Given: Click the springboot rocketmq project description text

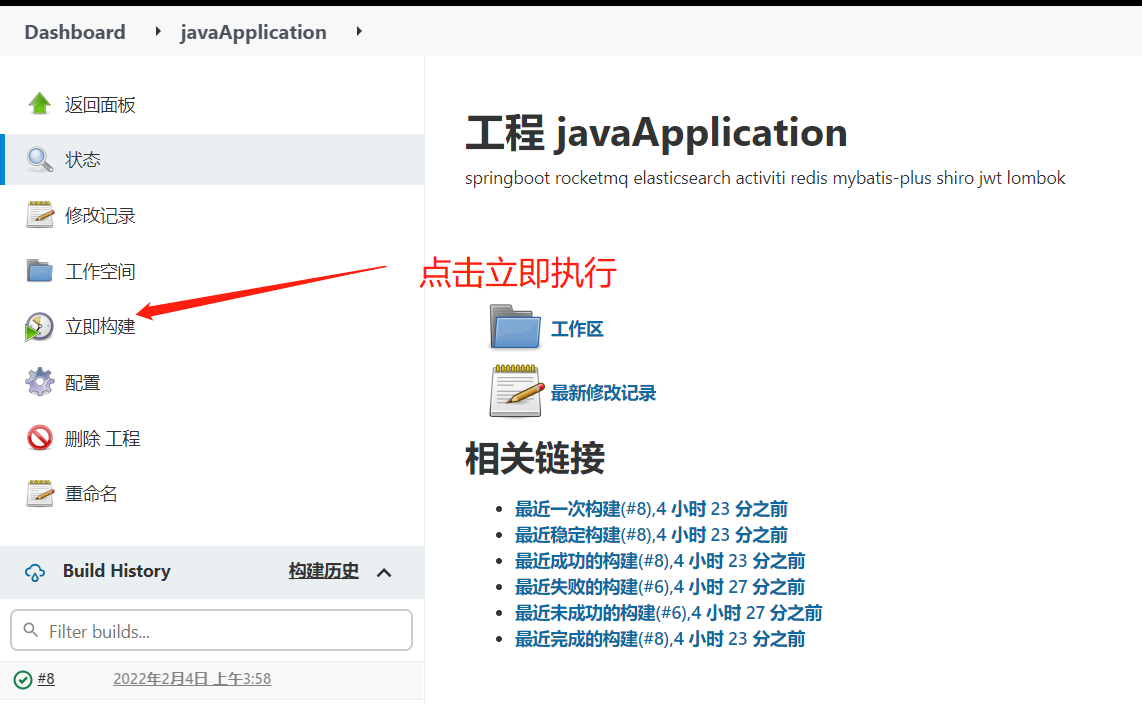Looking at the screenshot, I should (765, 178).
